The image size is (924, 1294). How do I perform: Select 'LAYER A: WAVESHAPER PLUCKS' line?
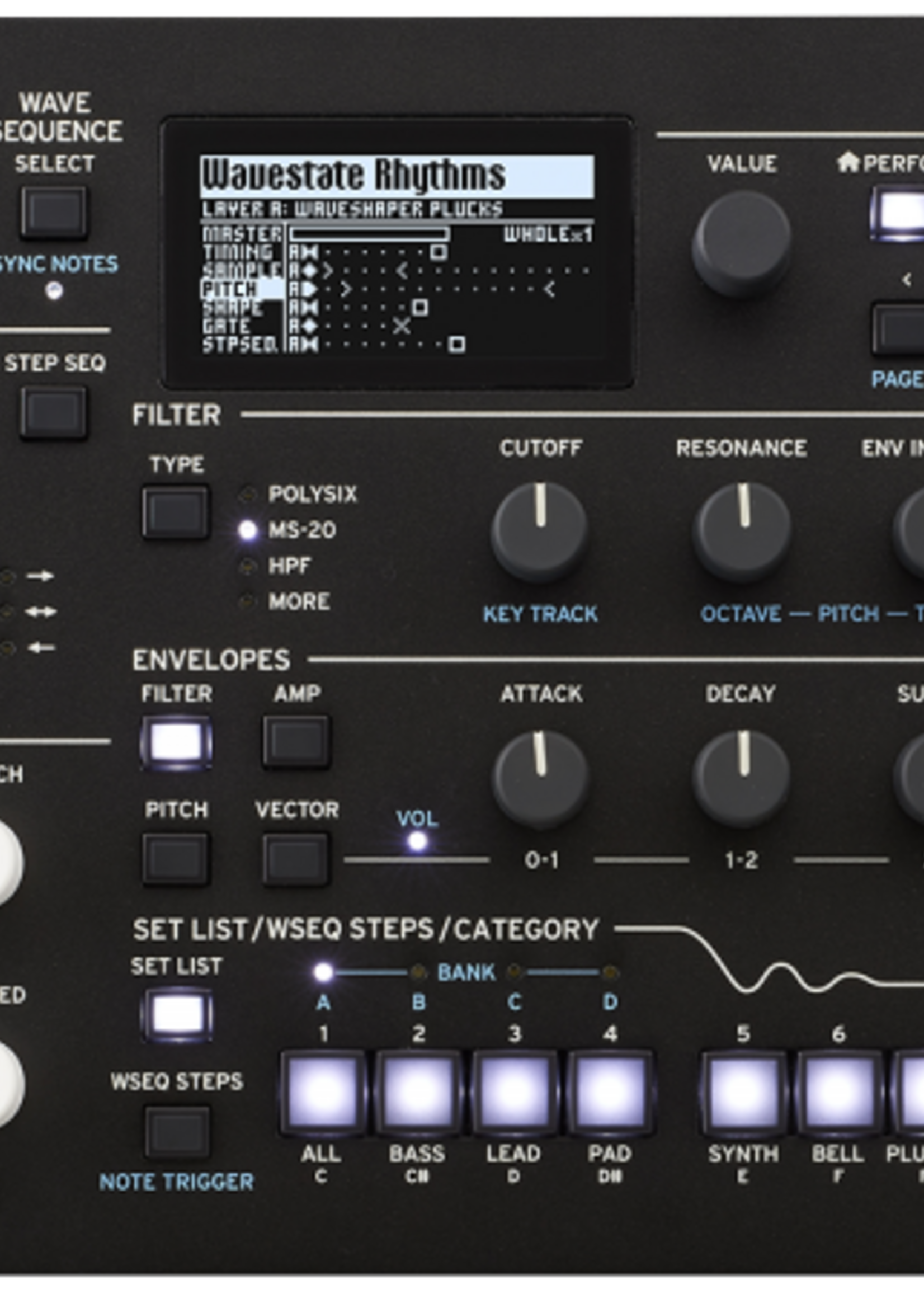tap(352, 209)
